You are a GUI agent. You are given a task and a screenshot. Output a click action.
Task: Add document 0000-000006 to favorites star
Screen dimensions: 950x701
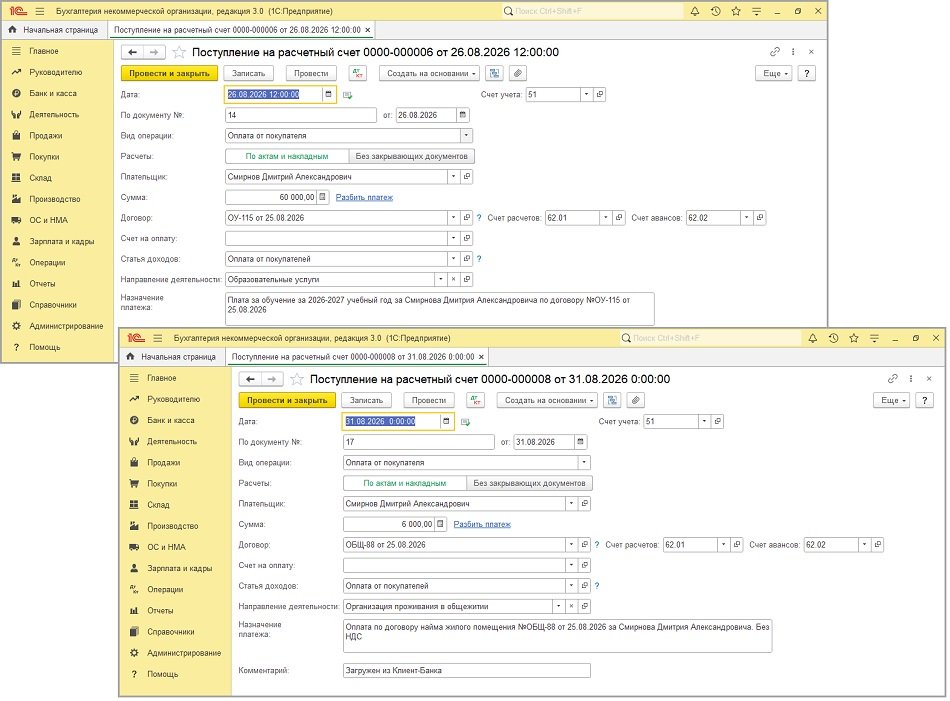[x=179, y=52]
